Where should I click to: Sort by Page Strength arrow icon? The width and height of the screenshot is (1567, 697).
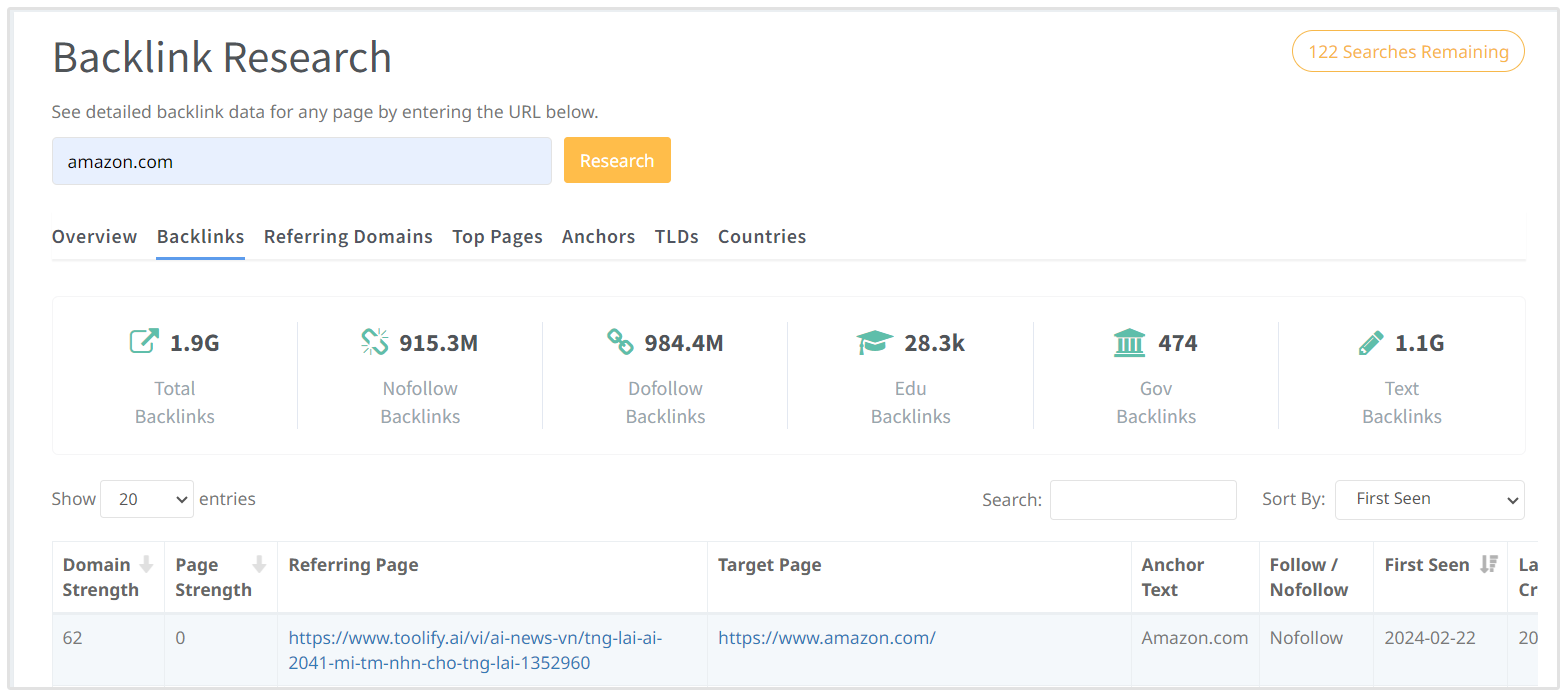259,564
